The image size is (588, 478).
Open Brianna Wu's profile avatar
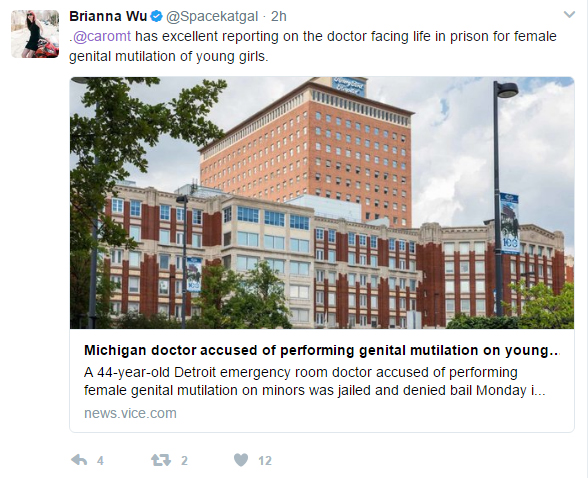tap(35, 34)
